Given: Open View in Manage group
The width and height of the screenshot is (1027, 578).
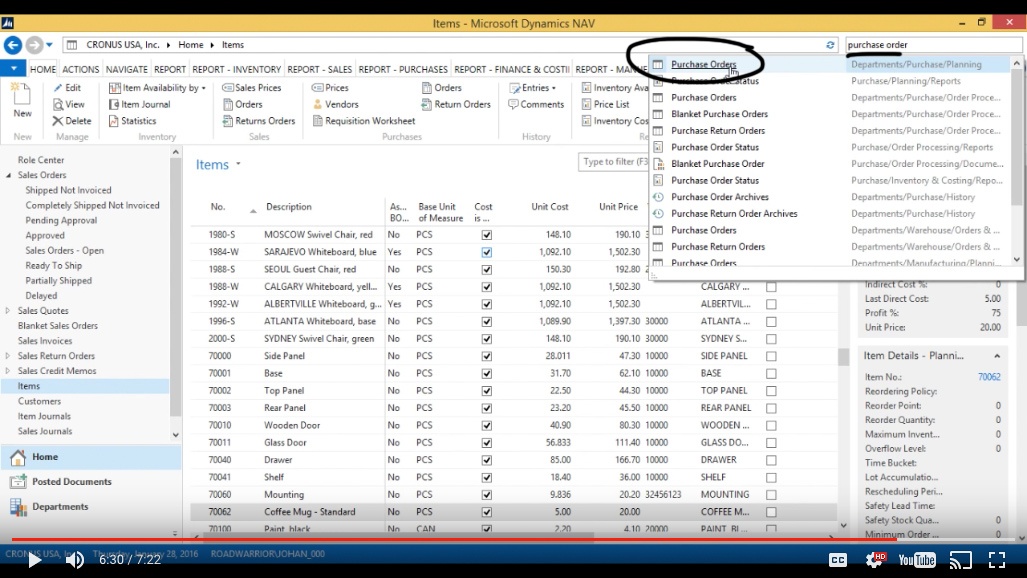Looking at the screenshot, I should [x=69, y=104].
